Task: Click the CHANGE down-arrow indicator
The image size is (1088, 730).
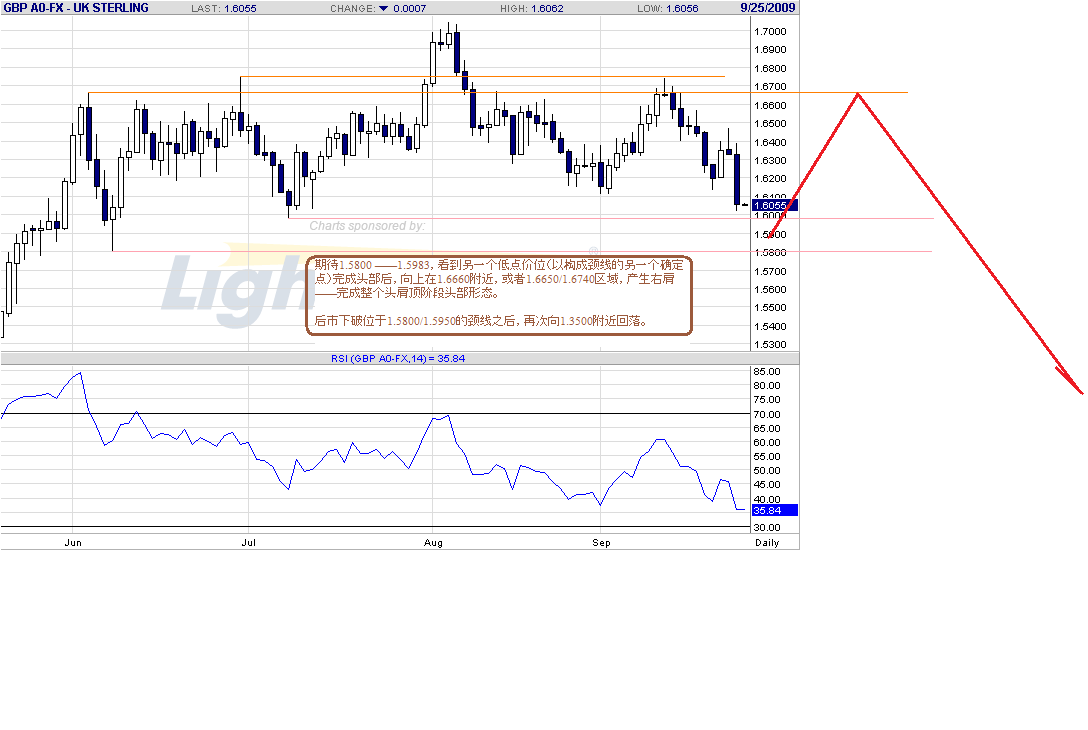Action: click(383, 8)
